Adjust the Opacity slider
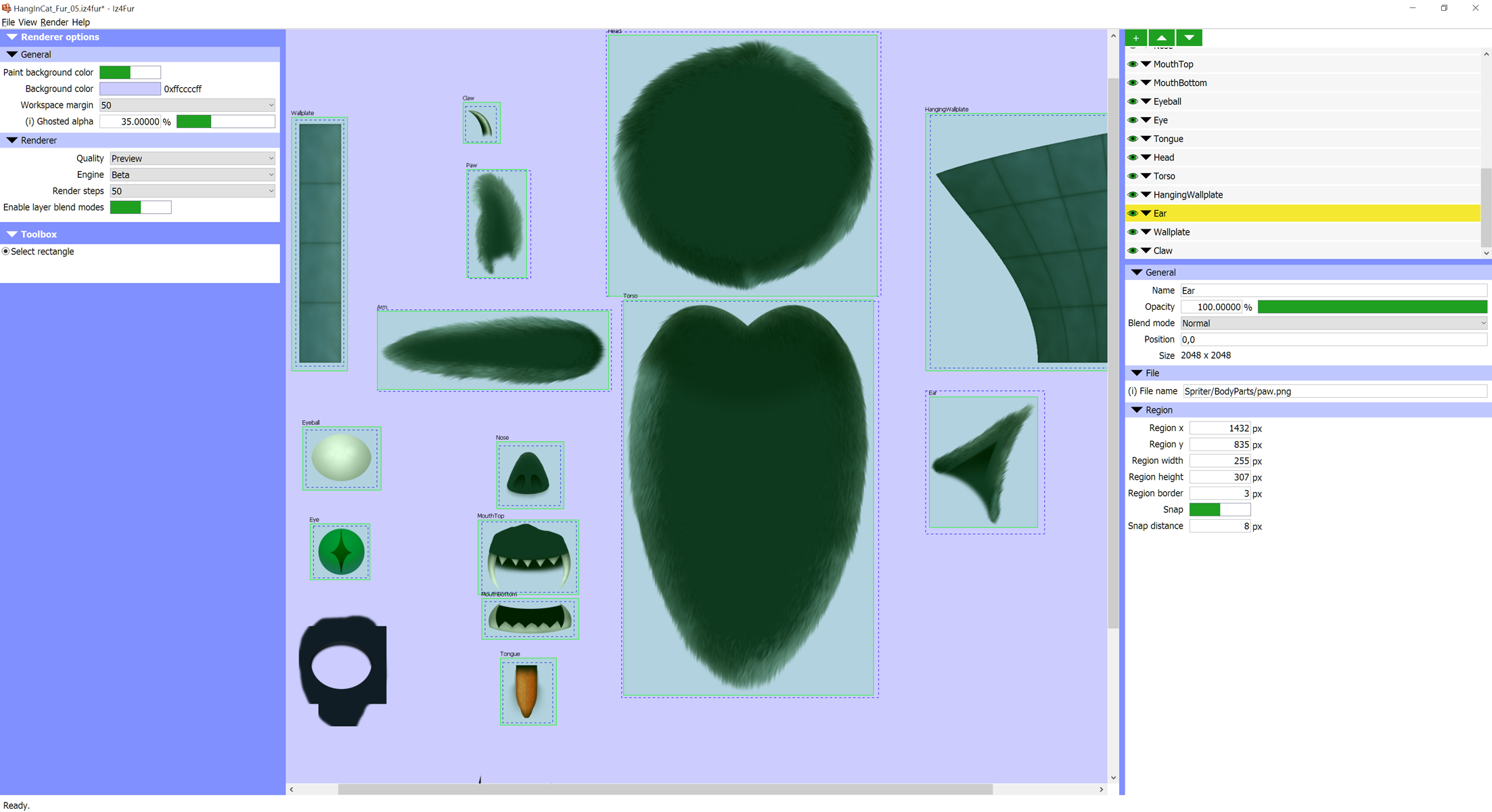The height and width of the screenshot is (812, 1492). 1372,307
